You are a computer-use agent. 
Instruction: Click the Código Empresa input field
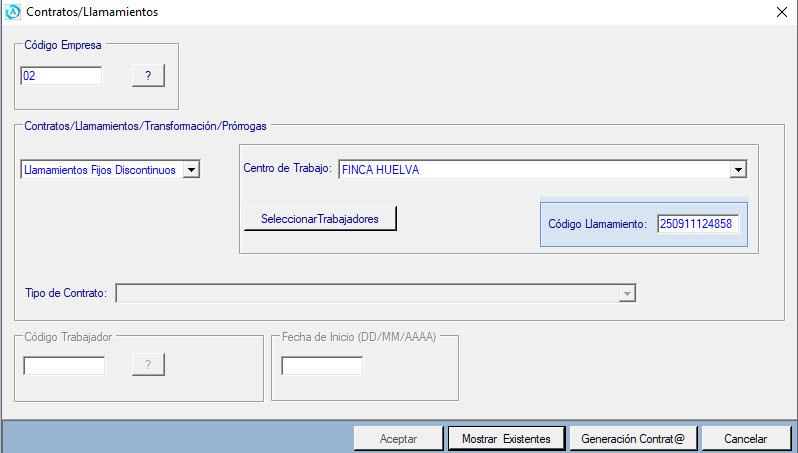coord(61,76)
